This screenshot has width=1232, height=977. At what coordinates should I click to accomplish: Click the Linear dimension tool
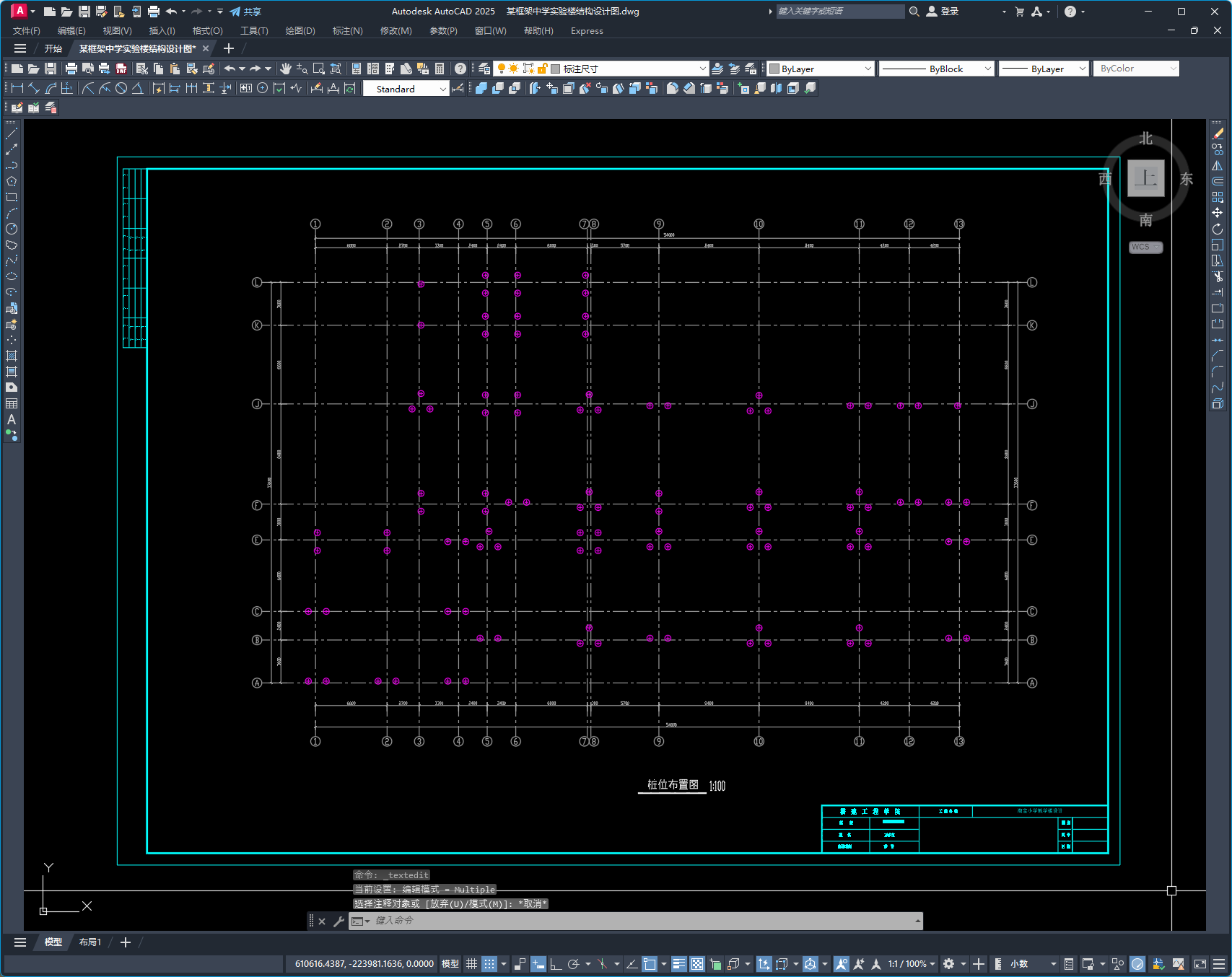tap(17, 88)
